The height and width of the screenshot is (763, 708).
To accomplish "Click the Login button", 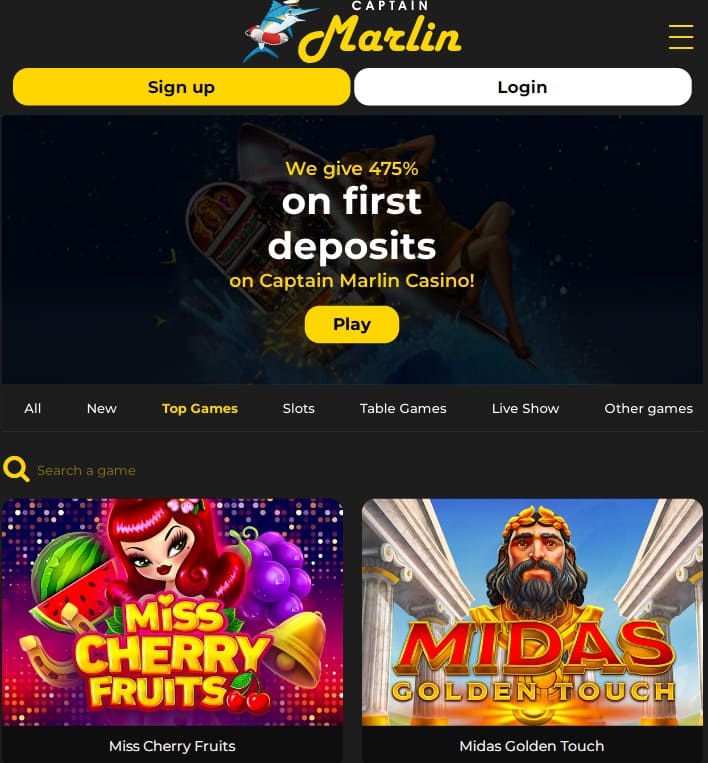I will tap(523, 87).
